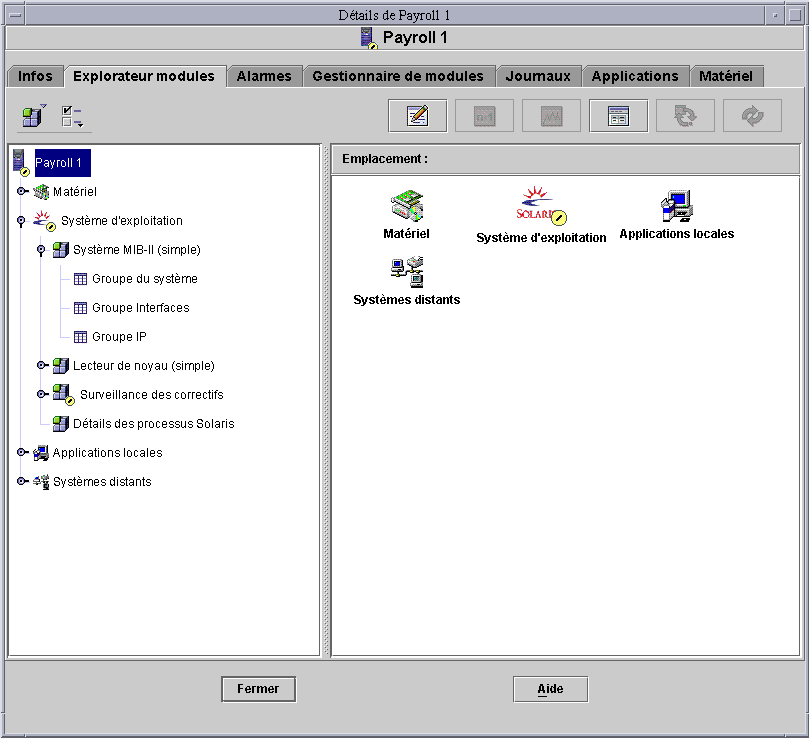This screenshot has height=738, width=809.
Task: Click the Payroll 1 header server icon
Action: 369,38
